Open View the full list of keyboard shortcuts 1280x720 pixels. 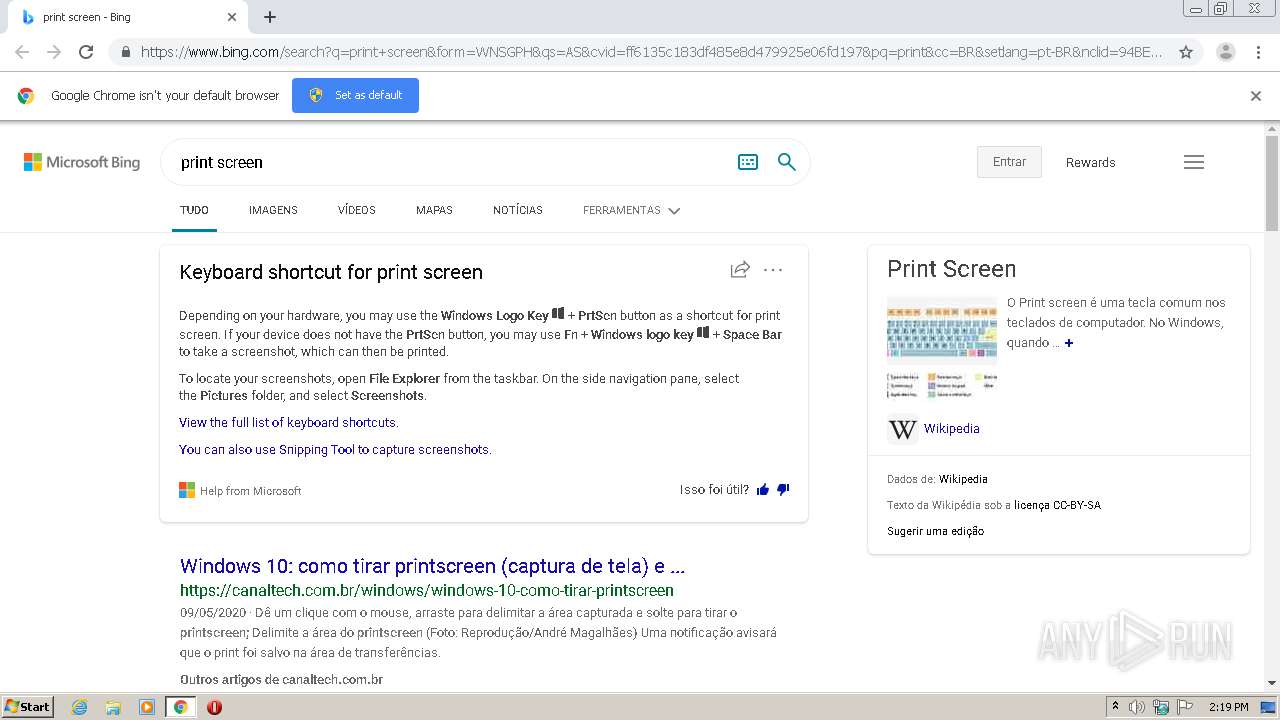coord(289,423)
